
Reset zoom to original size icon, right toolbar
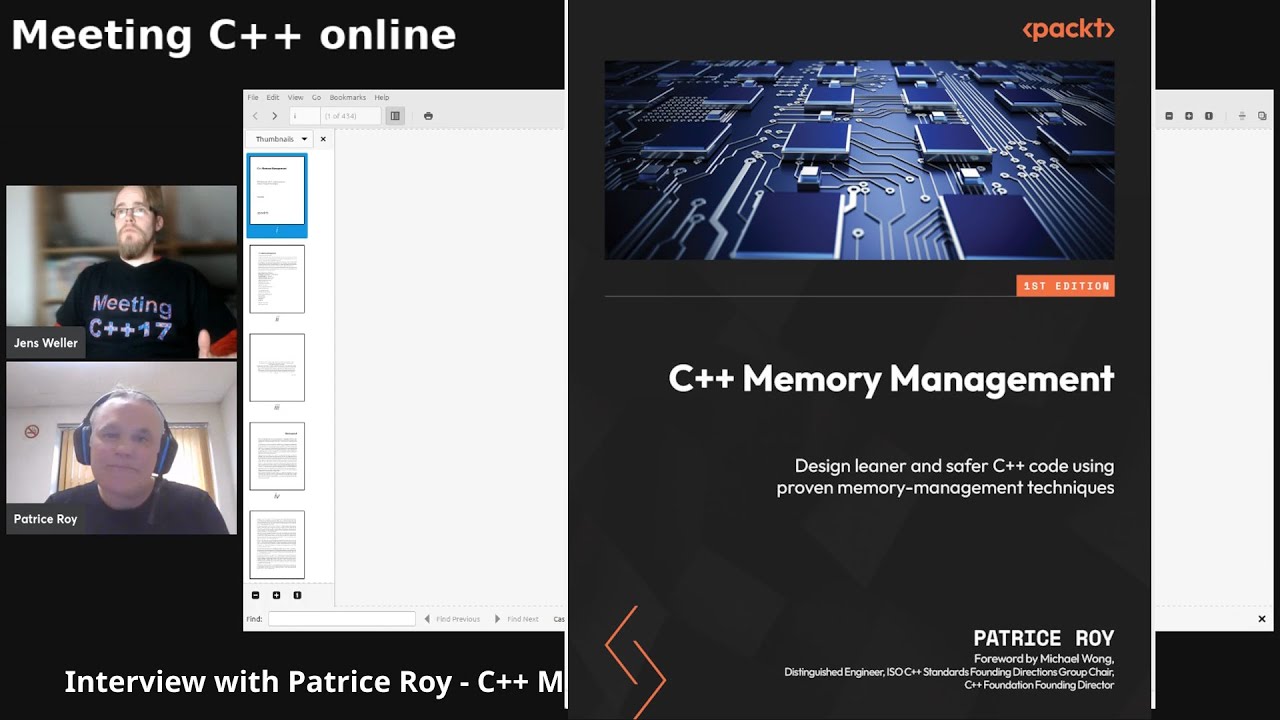(x=1209, y=116)
